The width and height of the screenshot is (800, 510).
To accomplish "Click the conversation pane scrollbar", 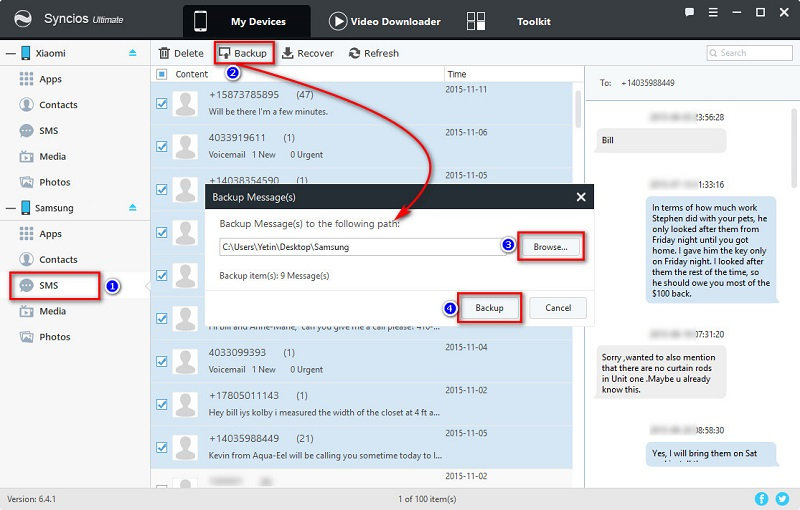I will pos(795,148).
